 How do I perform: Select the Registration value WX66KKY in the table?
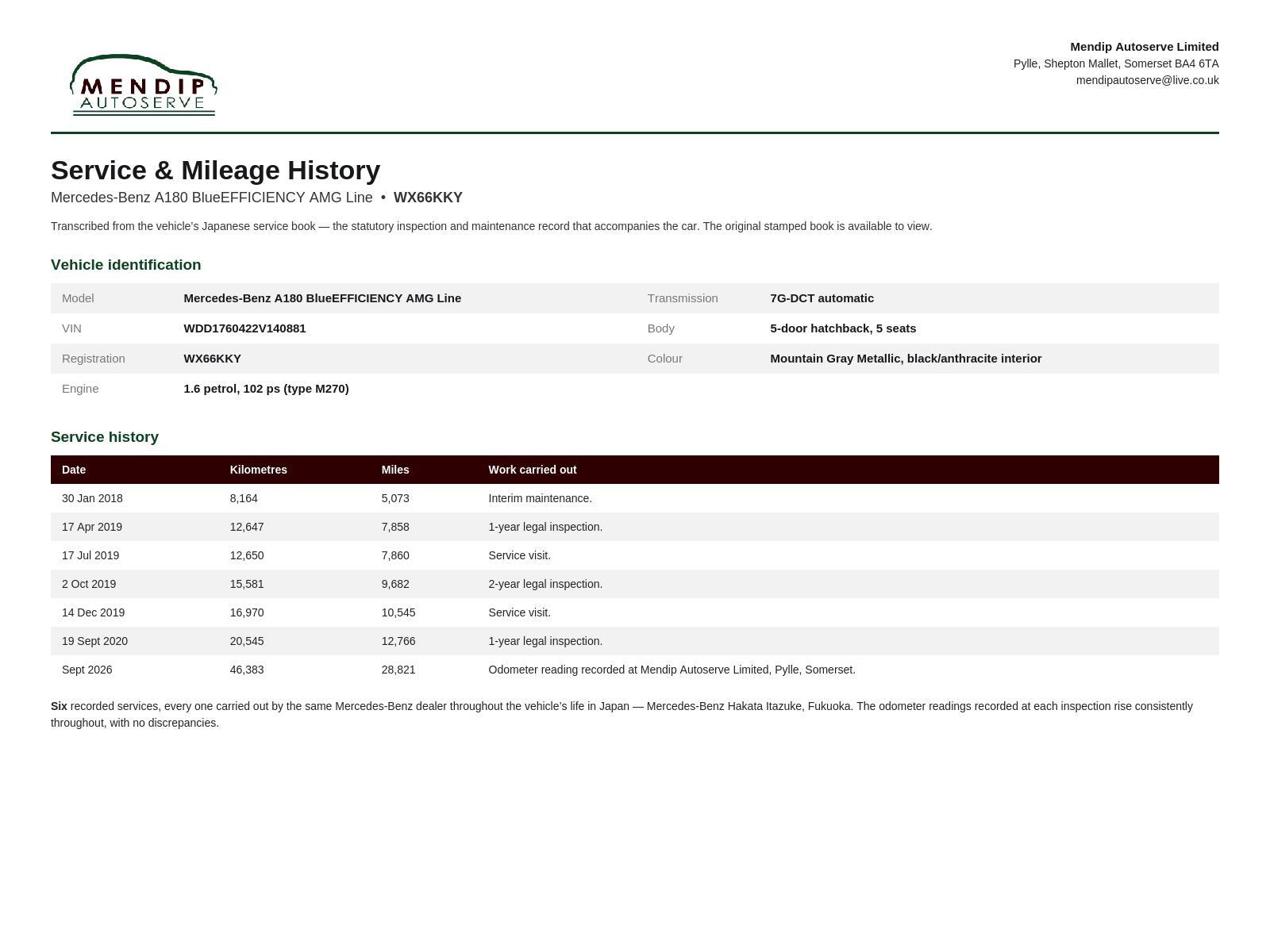(213, 359)
